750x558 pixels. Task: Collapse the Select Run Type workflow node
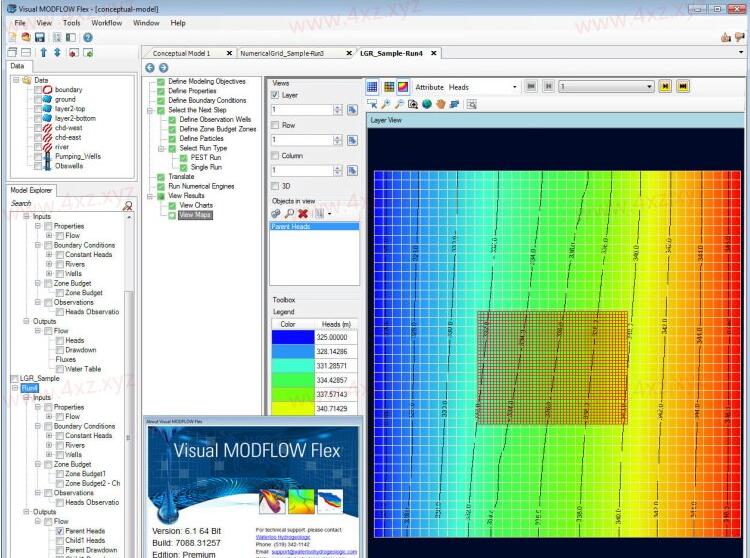[x=161, y=148]
